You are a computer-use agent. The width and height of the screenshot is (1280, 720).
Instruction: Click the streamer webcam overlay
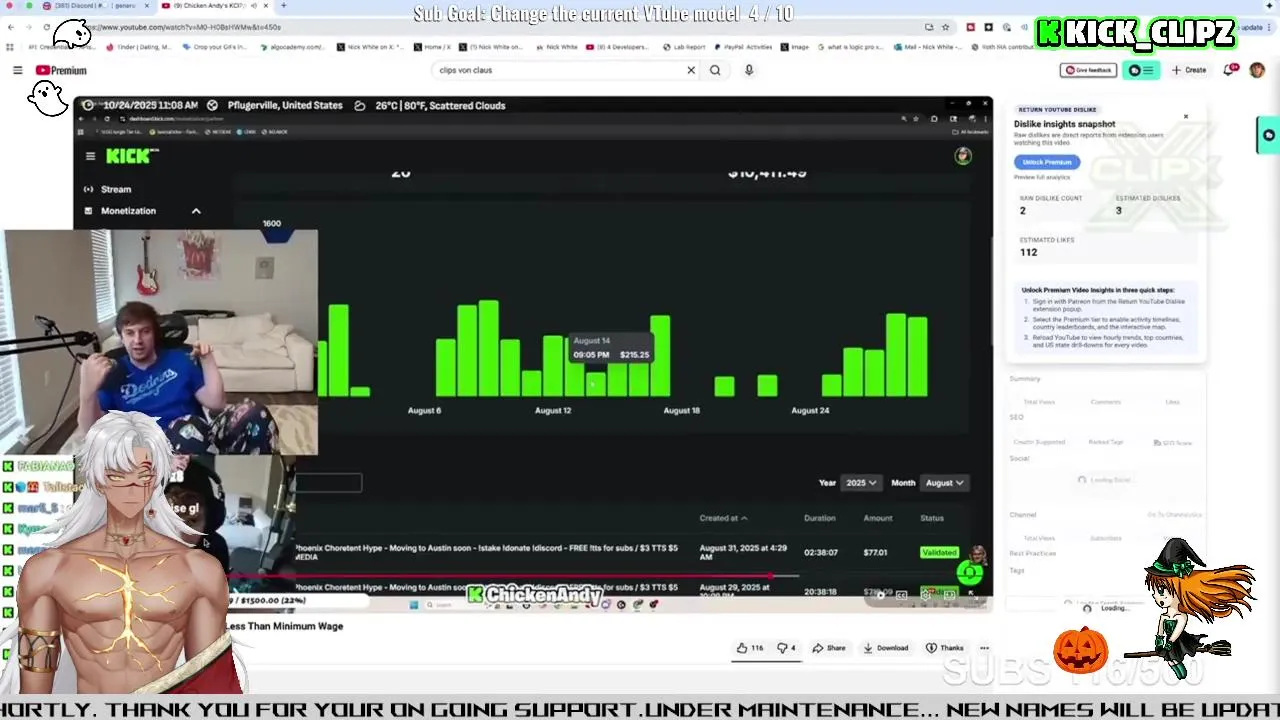158,342
